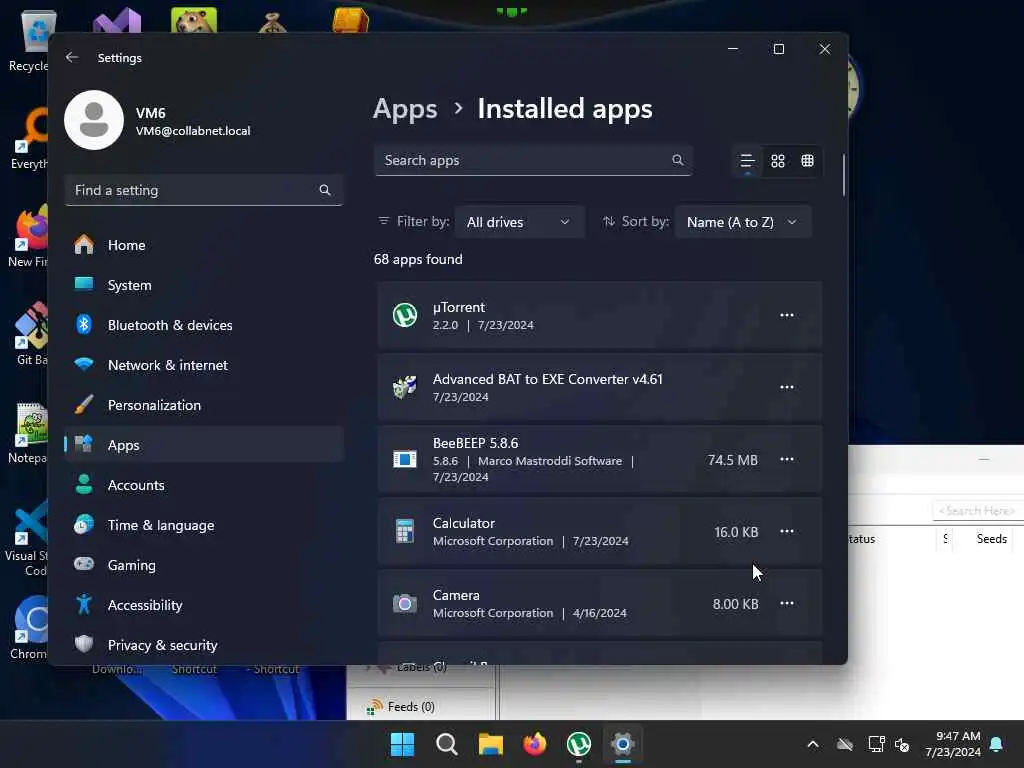Click the Search apps field
The height and width of the screenshot is (768, 1024).
[x=533, y=161]
